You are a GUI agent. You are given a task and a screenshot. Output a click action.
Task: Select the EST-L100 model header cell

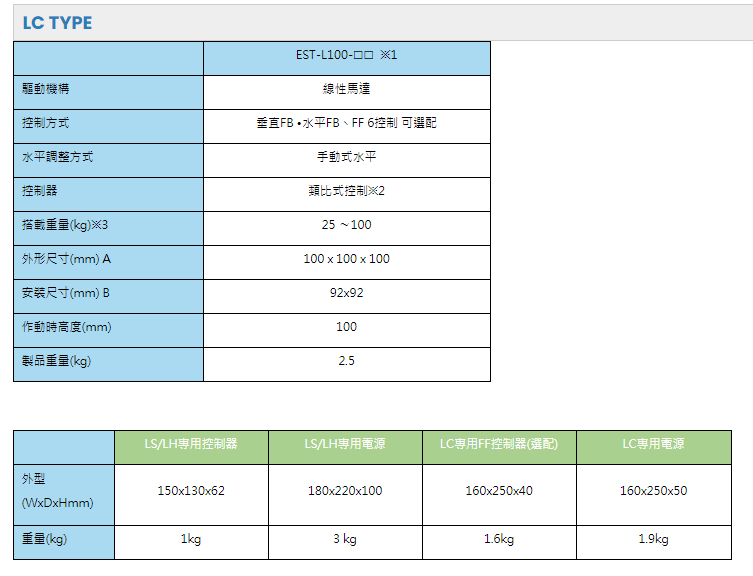[346, 55]
